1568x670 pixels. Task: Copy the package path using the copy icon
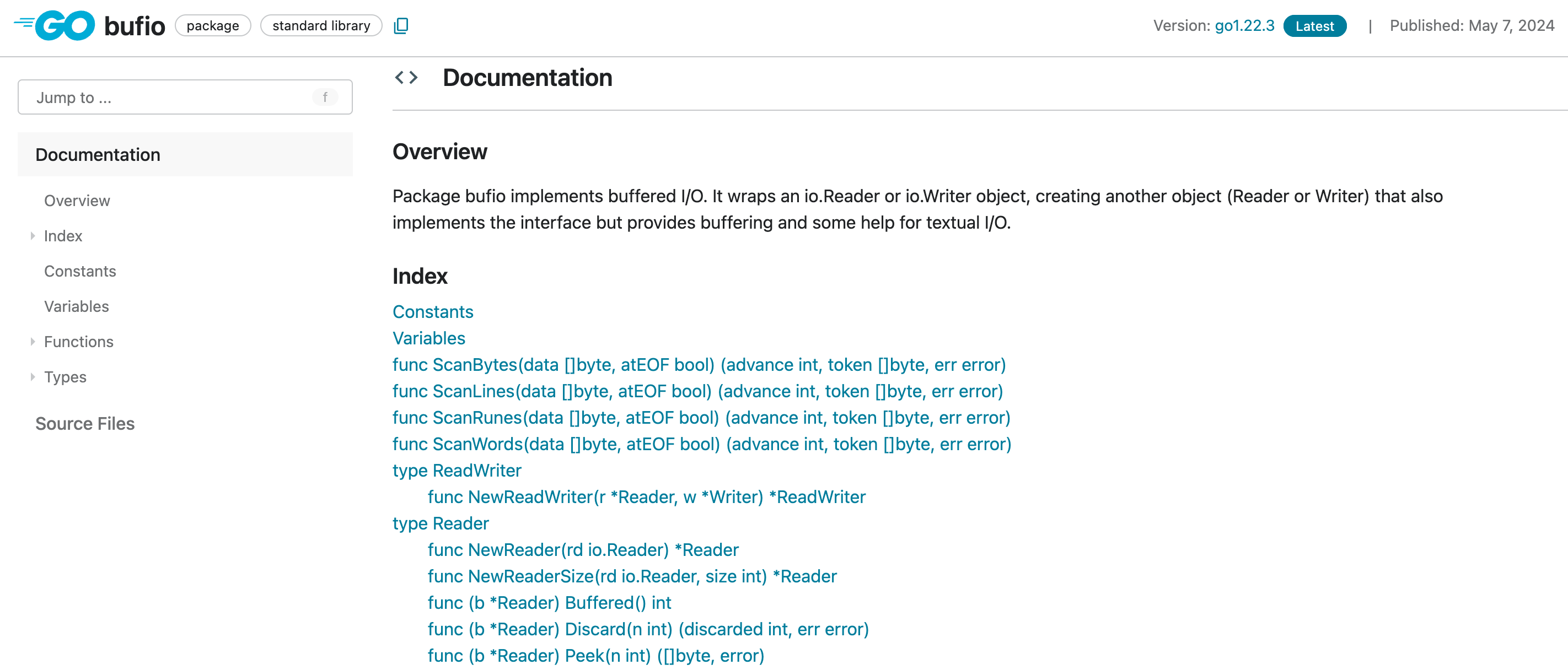click(401, 25)
